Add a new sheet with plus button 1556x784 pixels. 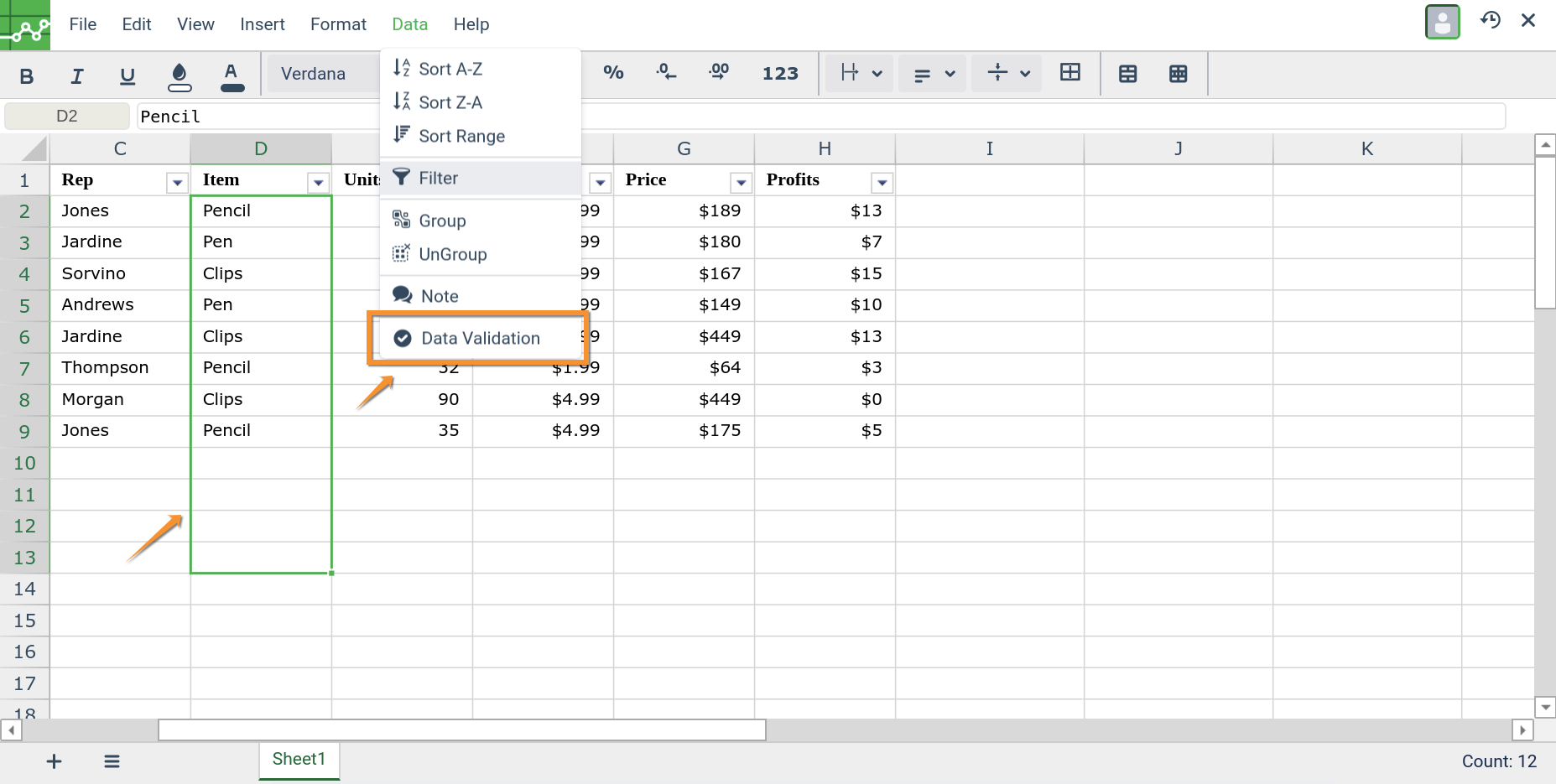pos(54,761)
